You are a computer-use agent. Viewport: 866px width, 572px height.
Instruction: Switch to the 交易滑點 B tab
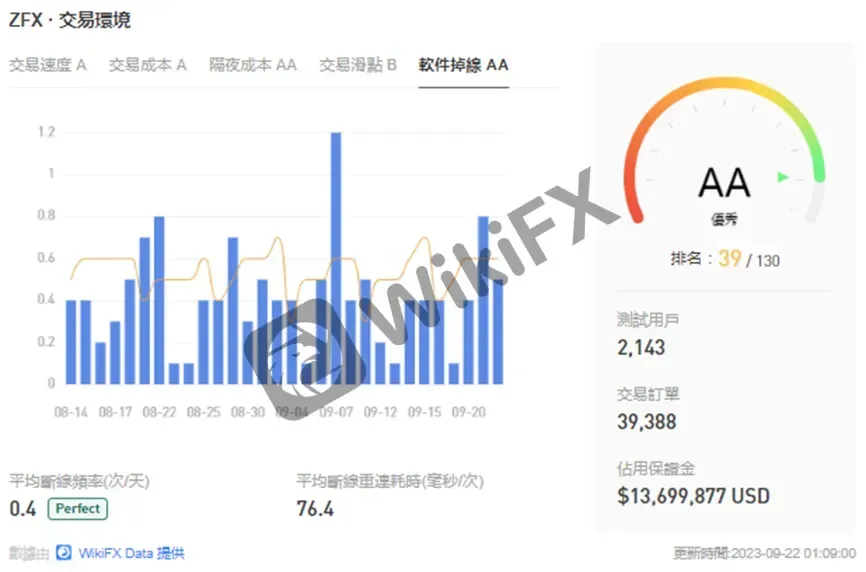click(358, 65)
